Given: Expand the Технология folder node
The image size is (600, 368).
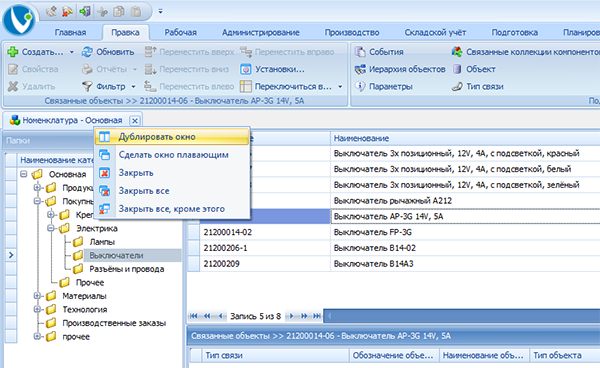Looking at the screenshot, I should (37, 309).
